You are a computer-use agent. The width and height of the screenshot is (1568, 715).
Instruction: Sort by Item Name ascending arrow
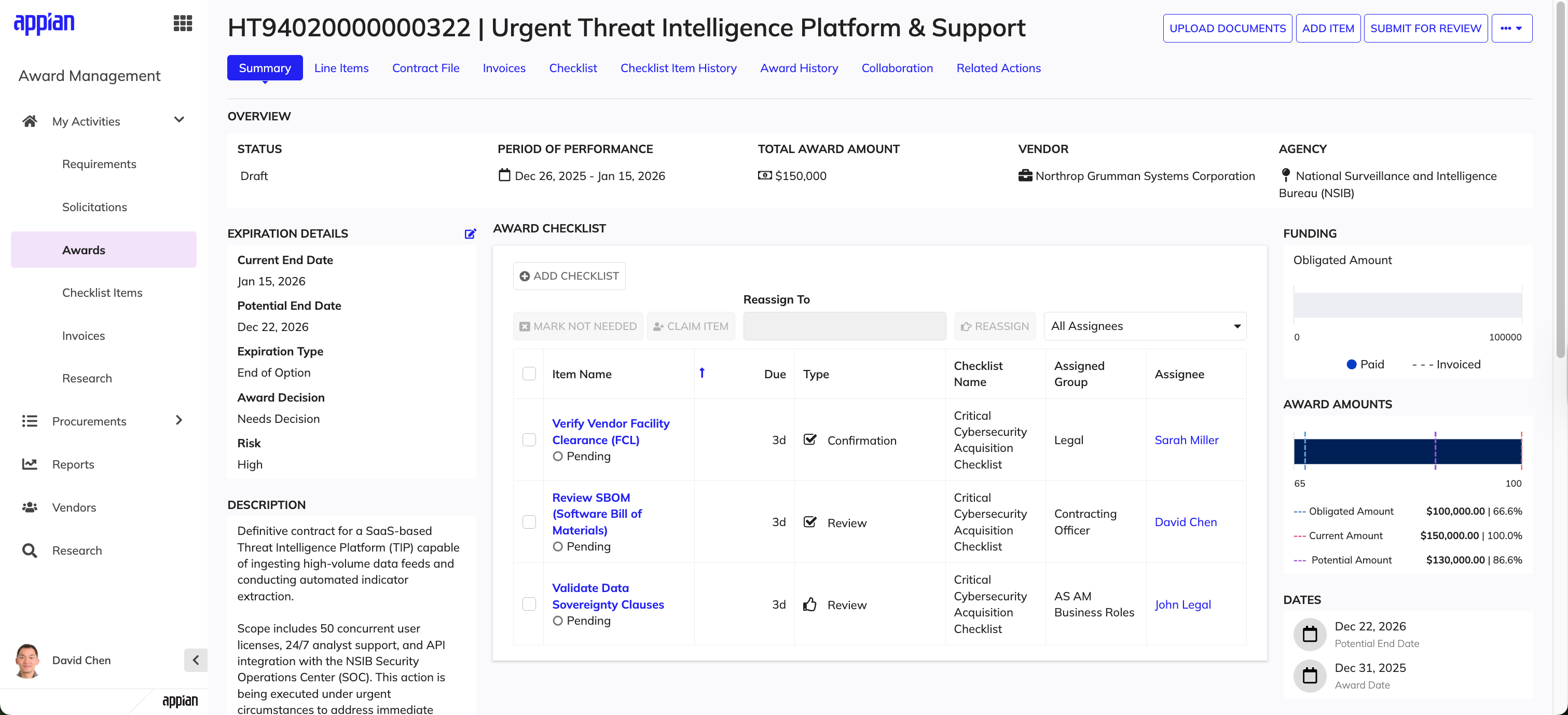point(702,373)
